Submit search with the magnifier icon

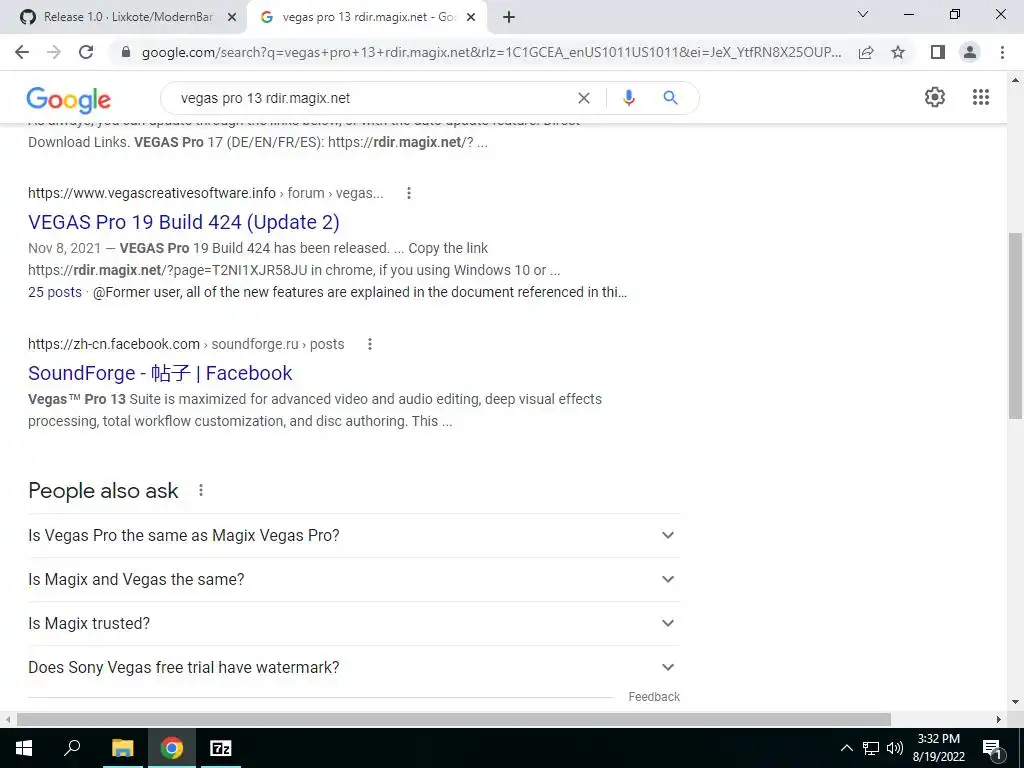pos(670,98)
